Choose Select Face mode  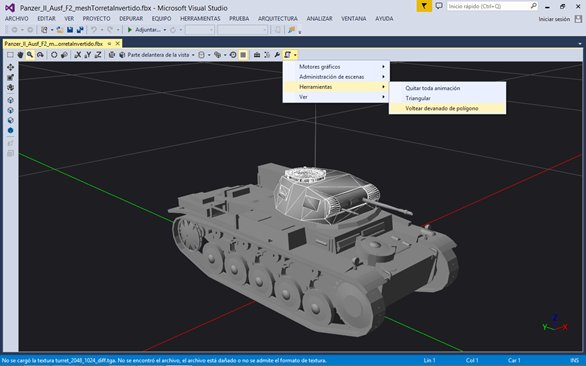(x=10, y=120)
